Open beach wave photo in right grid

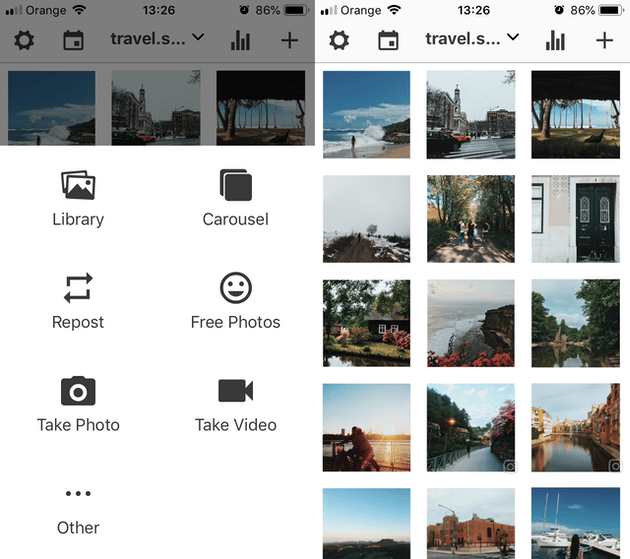tap(366, 115)
